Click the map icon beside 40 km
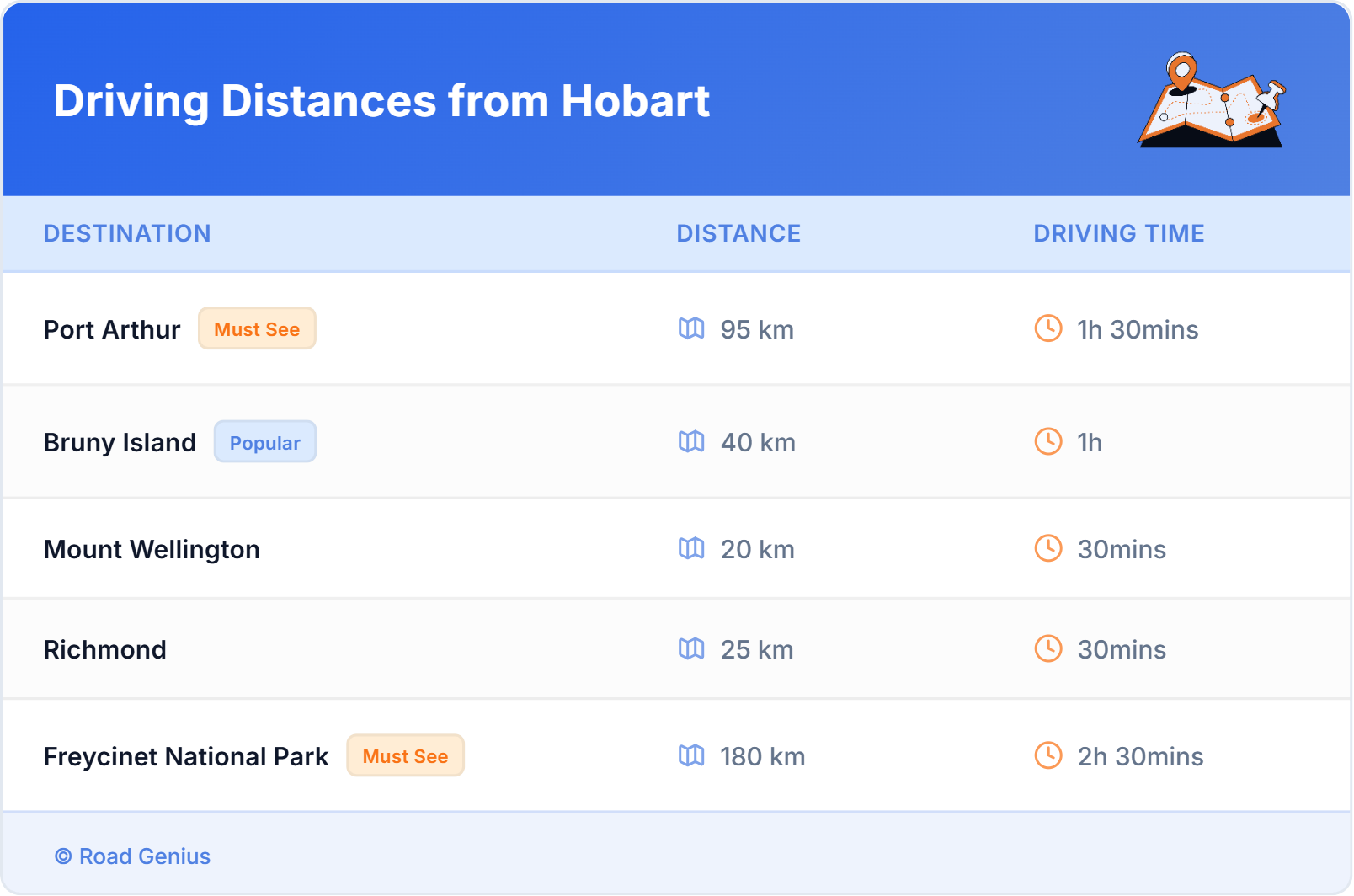 point(691,441)
